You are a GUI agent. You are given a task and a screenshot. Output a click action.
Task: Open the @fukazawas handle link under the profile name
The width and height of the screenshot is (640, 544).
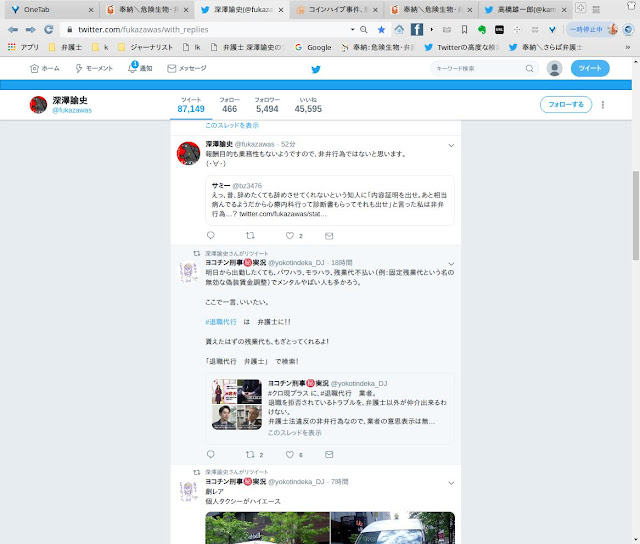[x=72, y=110]
